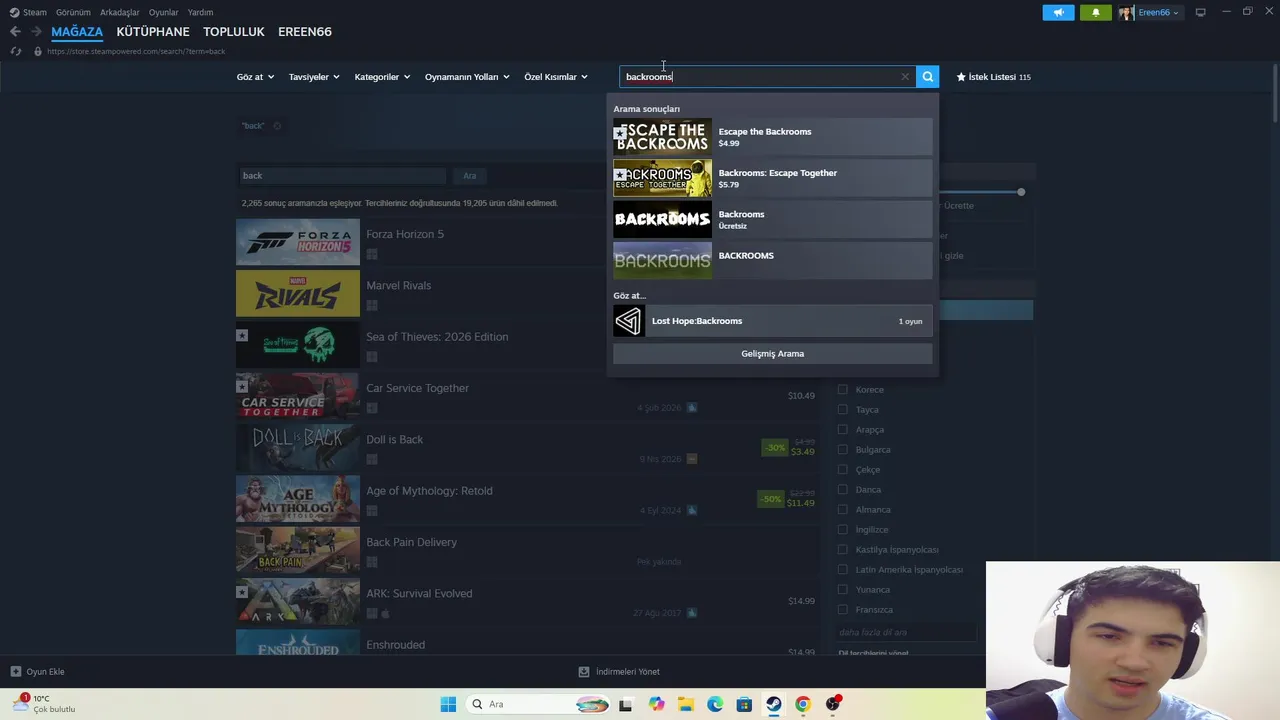Tick the Yunanca checkbox

842,589
